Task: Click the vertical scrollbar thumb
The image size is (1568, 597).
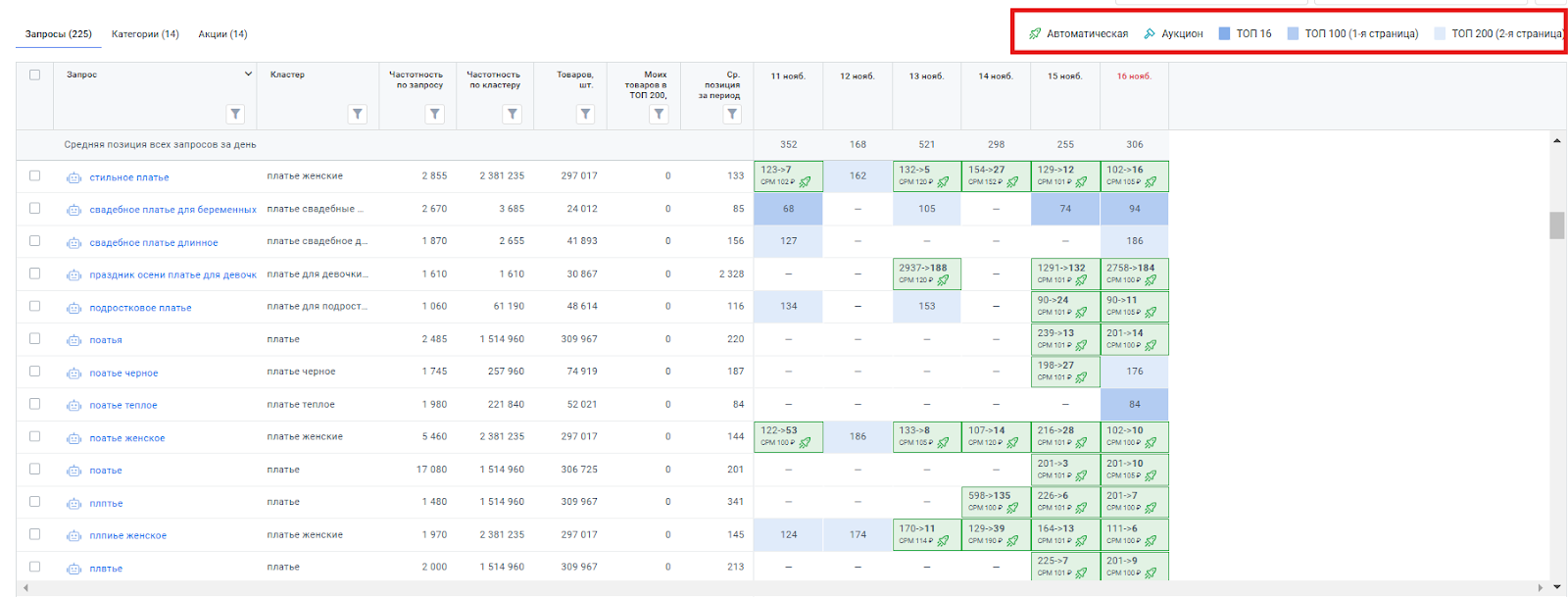Action: (x=1556, y=224)
